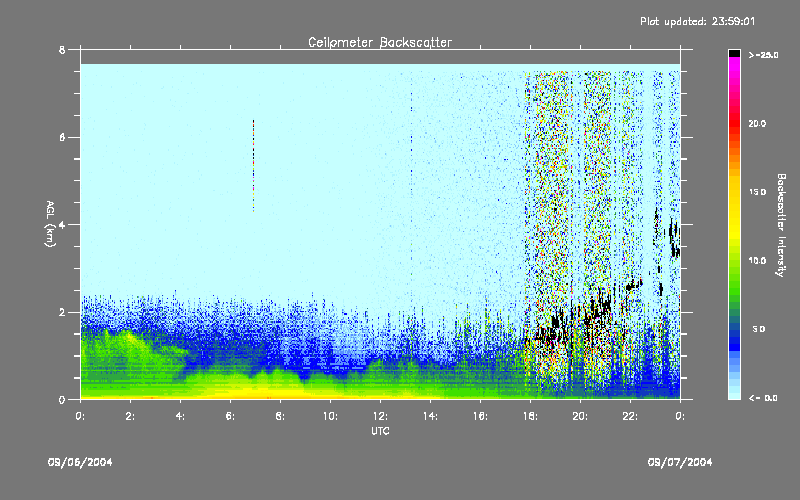Click the "8:" UTC hour tick label
The width and height of the screenshot is (800, 500).
point(280,416)
